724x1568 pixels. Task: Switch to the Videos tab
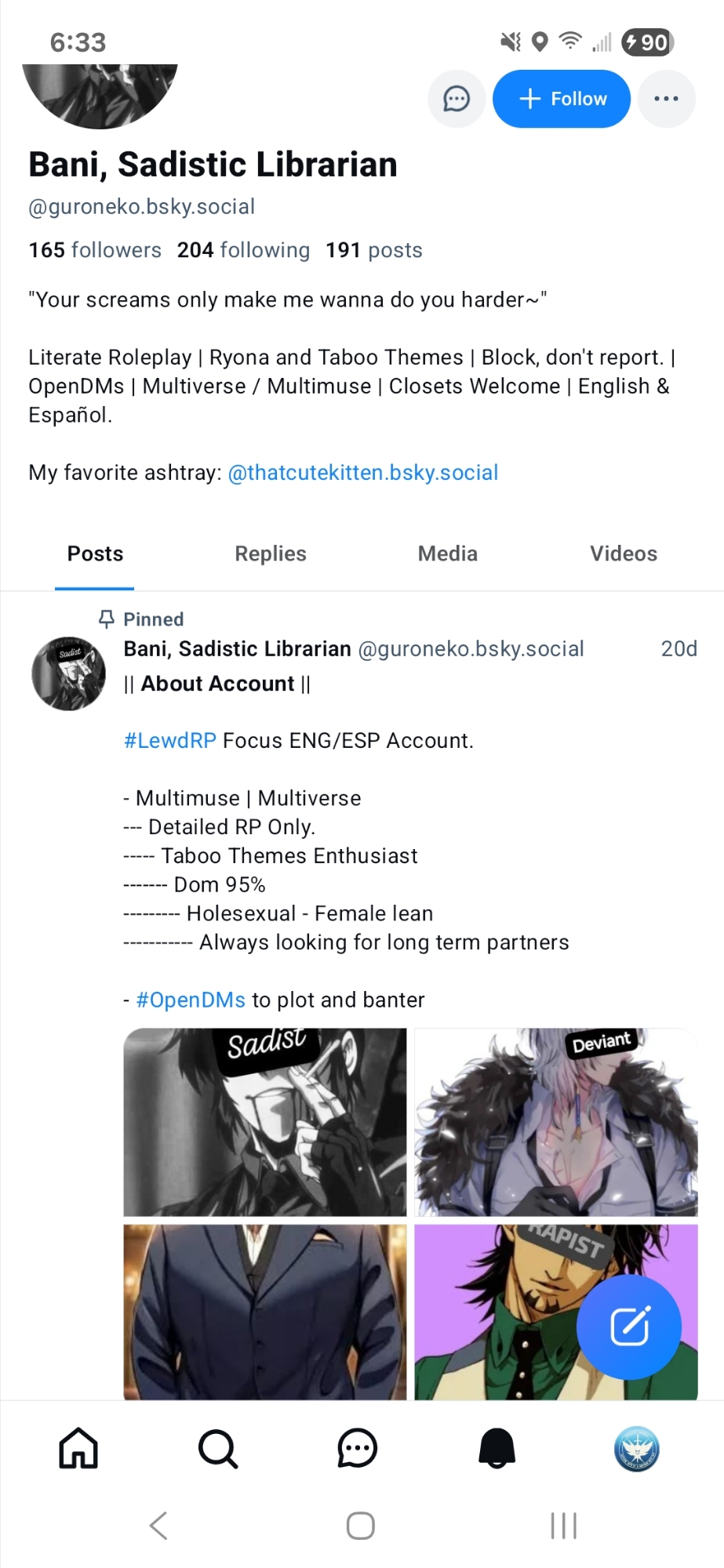(624, 554)
